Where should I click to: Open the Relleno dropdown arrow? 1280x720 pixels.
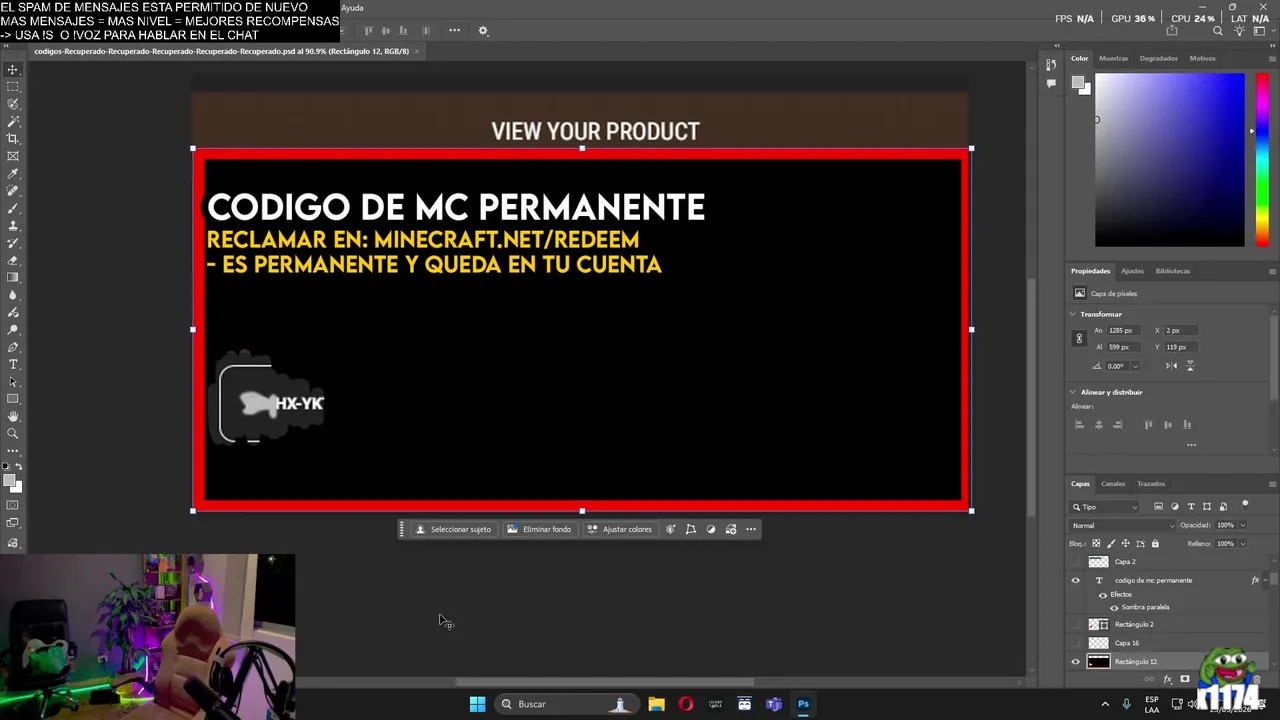1243,544
